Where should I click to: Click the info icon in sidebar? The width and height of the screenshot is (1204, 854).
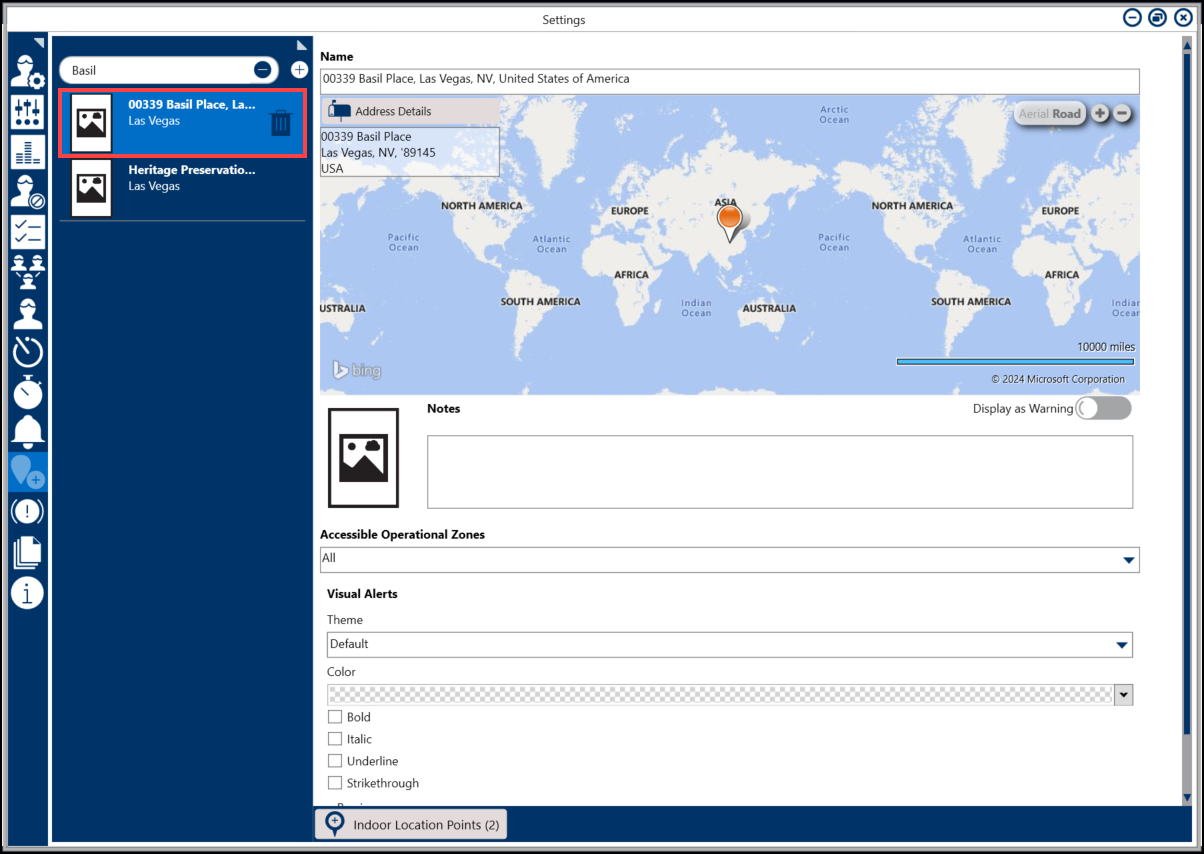pos(27,593)
